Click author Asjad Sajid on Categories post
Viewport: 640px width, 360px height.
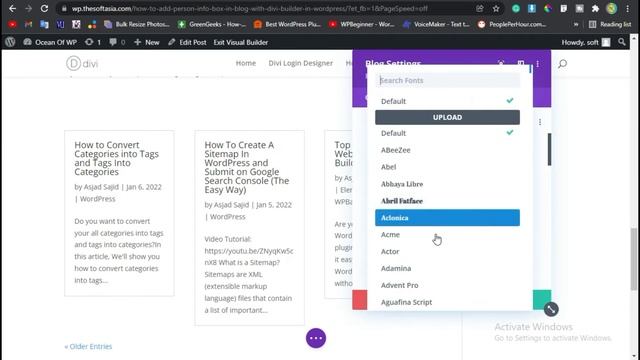click(101, 187)
